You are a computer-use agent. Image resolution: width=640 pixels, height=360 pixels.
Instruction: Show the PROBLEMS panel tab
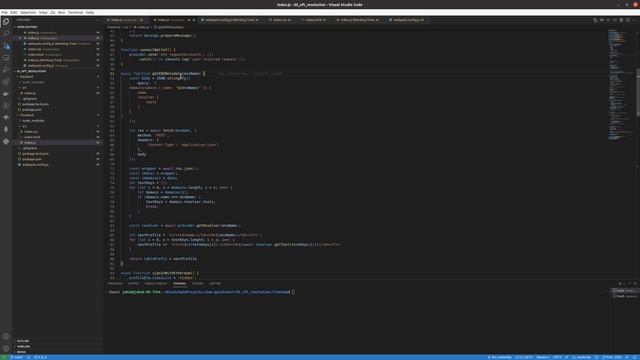click(x=115, y=283)
